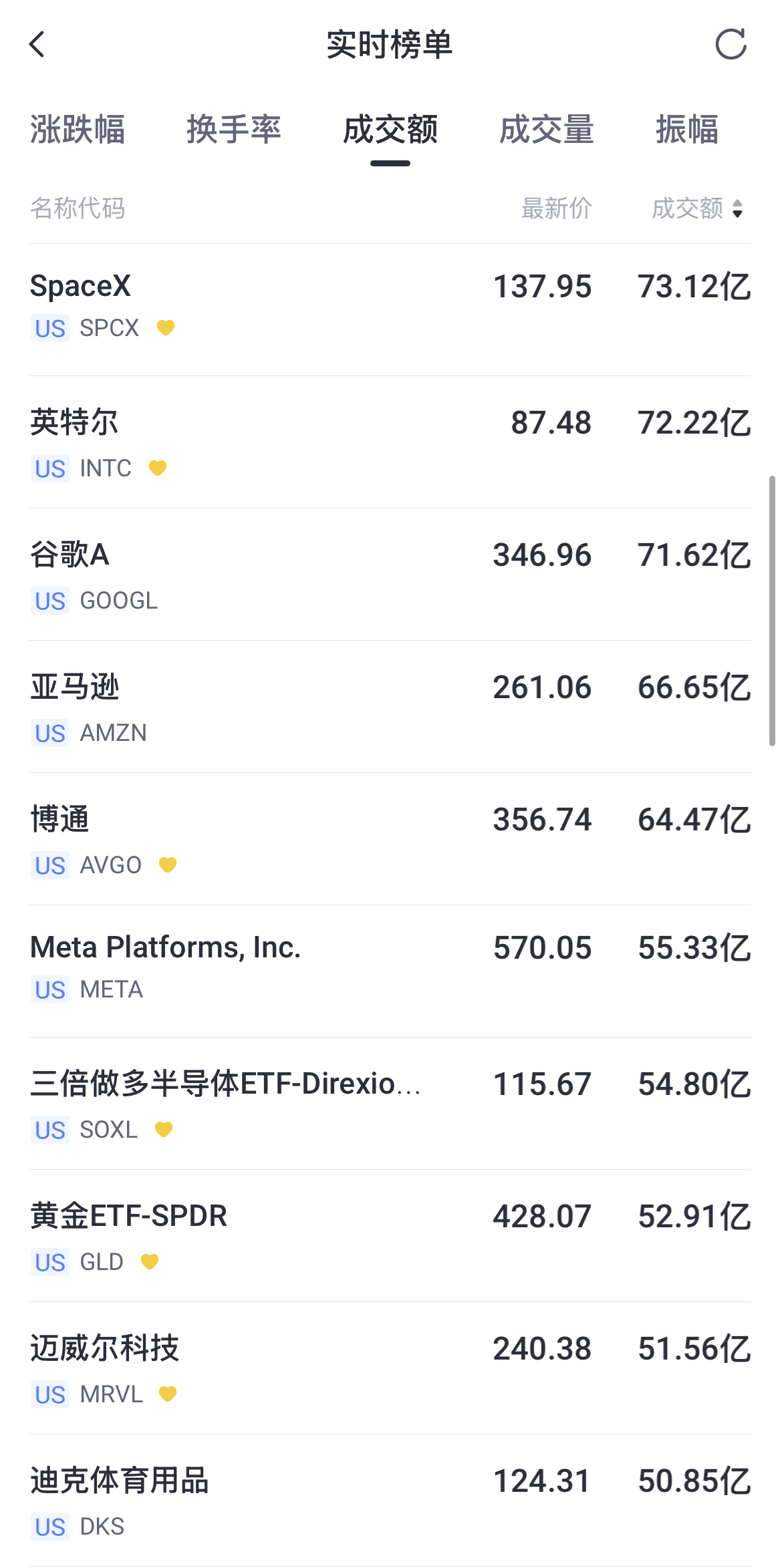The width and height of the screenshot is (782, 1568).
Task: Click the 最新价 column header
Action: pyautogui.click(x=557, y=208)
